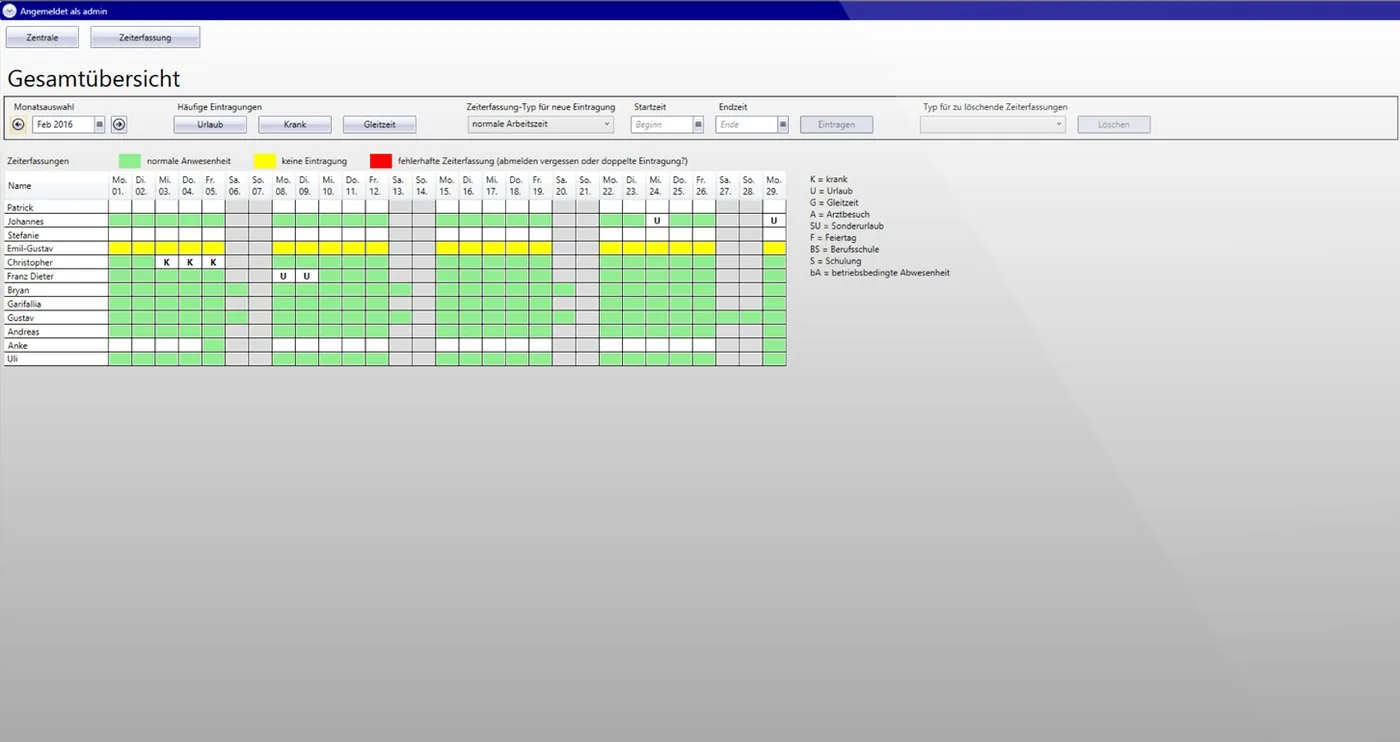Click the name 'Stefanie' in the table
The height and width of the screenshot is (742, 1400).
pos(23,235)
